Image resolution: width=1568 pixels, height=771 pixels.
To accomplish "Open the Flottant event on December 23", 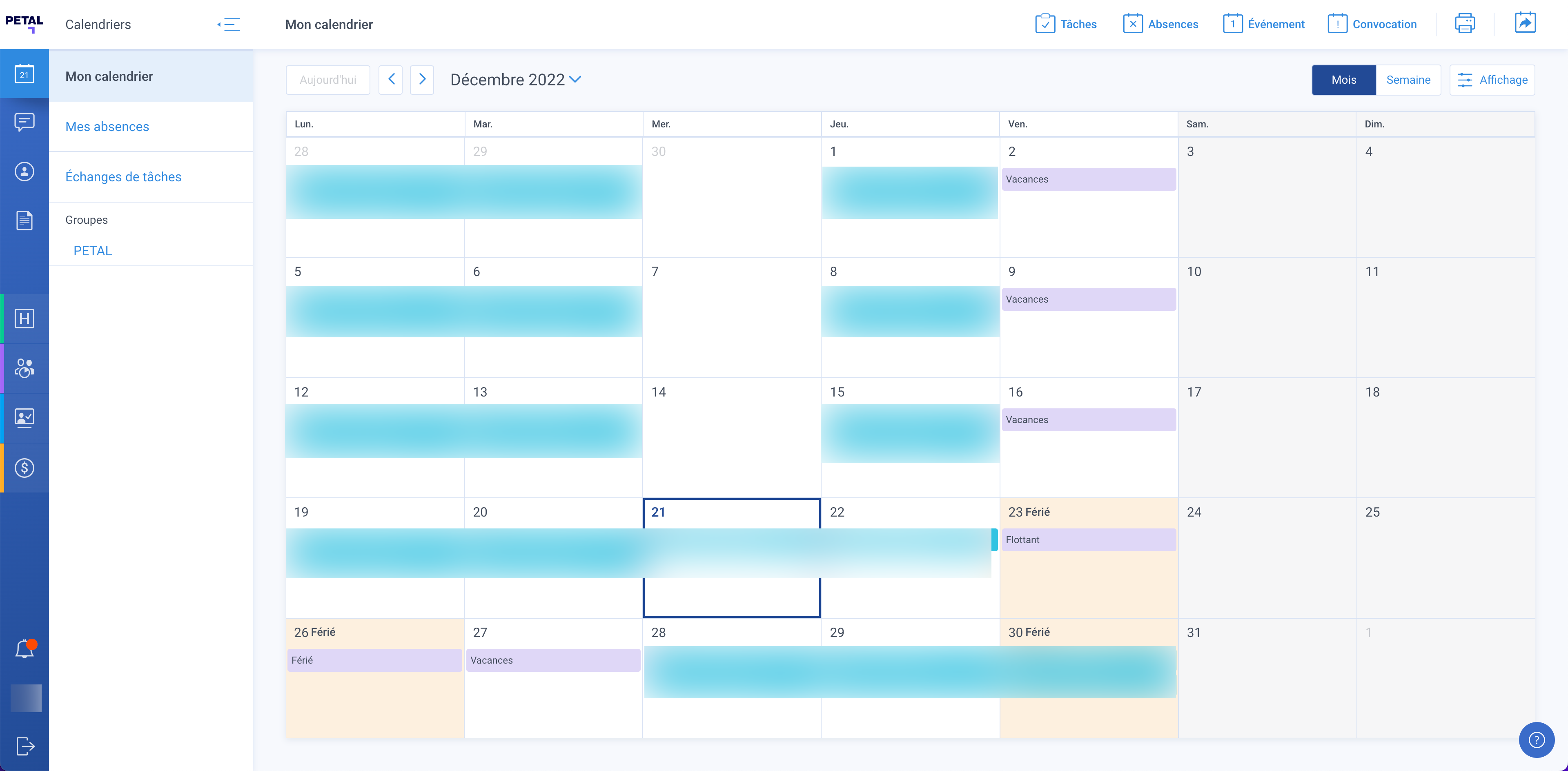I will (1088, 540).
